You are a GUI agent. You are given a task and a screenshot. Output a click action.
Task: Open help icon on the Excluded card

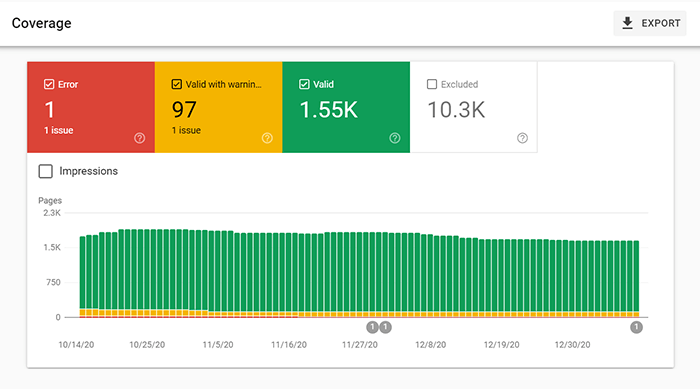click(522, 138)
